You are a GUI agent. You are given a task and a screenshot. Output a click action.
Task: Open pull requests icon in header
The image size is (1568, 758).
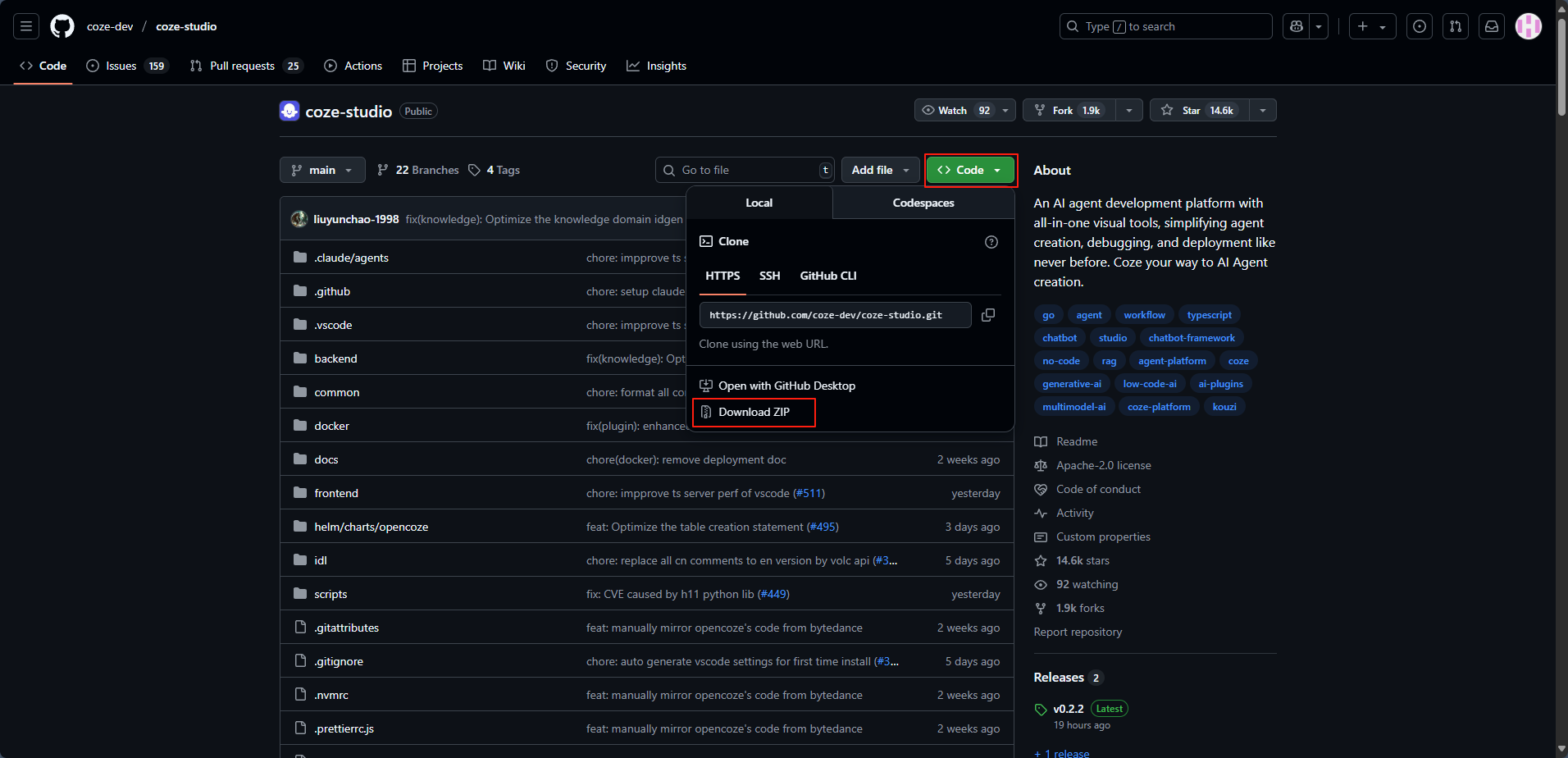tap(1456, 26)
